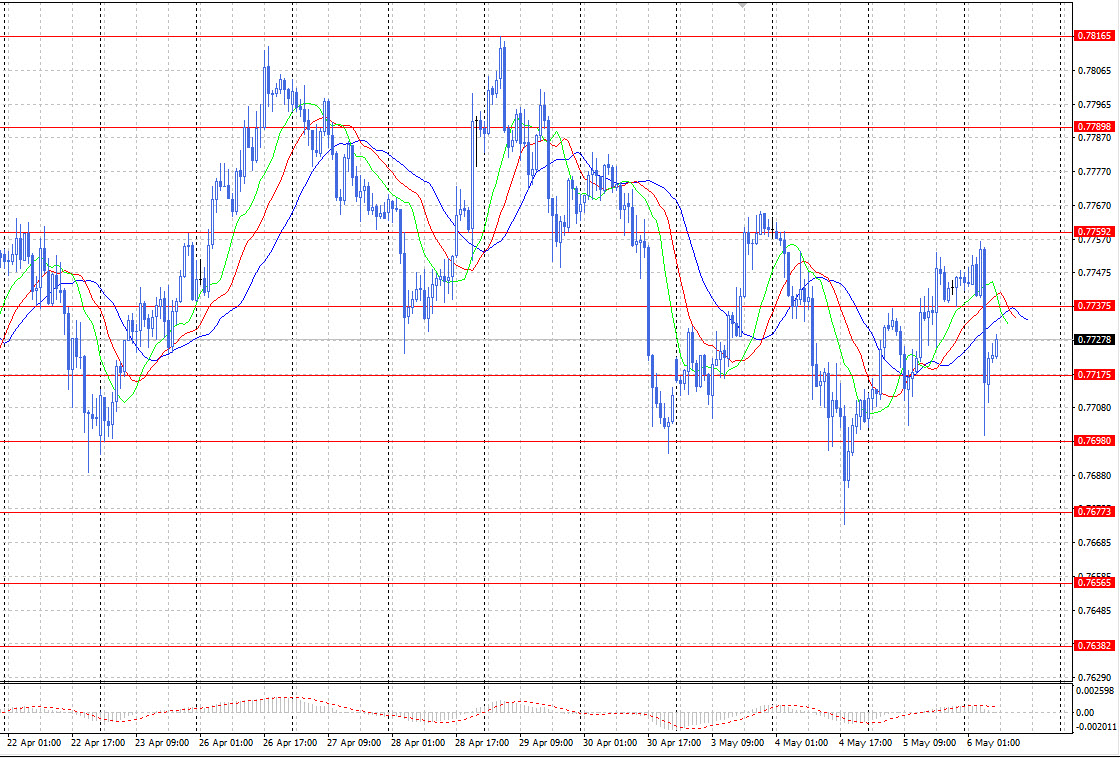The image size is (1120, 758).
Task: Select the 0.76290 price scale value
Action: click(1094, 678)
